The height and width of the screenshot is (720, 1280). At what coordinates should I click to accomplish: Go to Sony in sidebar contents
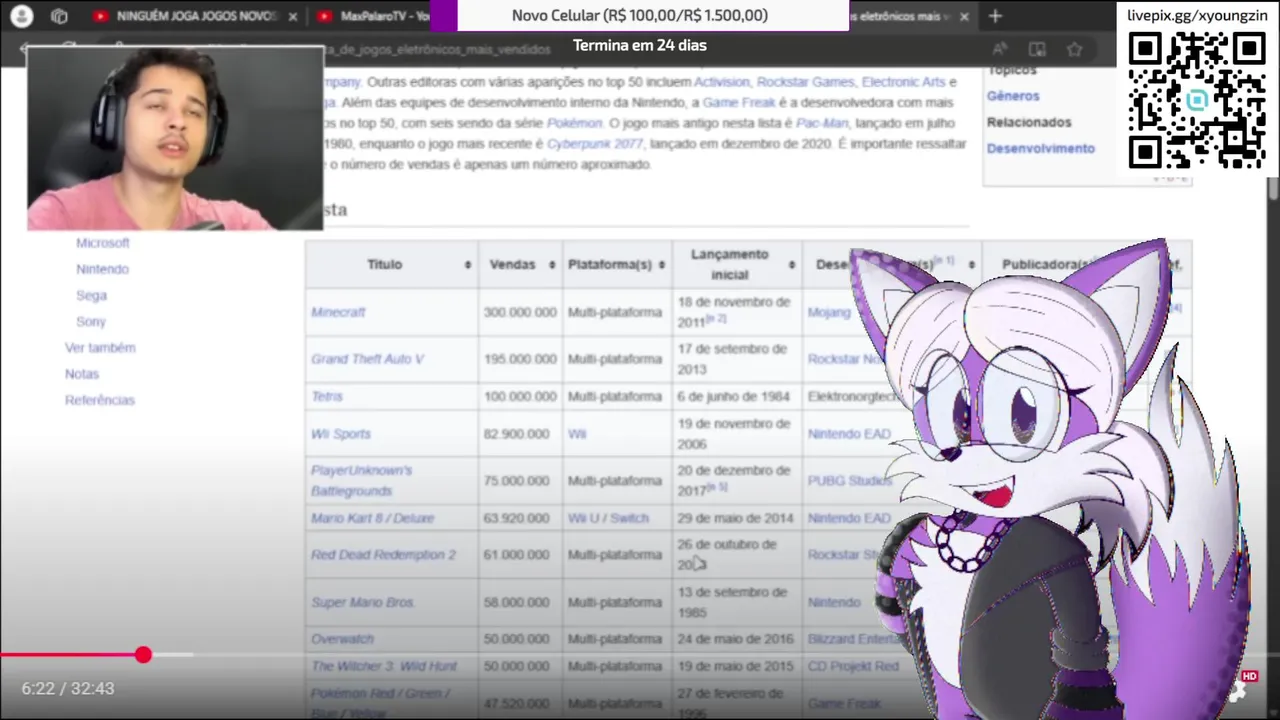(x=91, y=321)
